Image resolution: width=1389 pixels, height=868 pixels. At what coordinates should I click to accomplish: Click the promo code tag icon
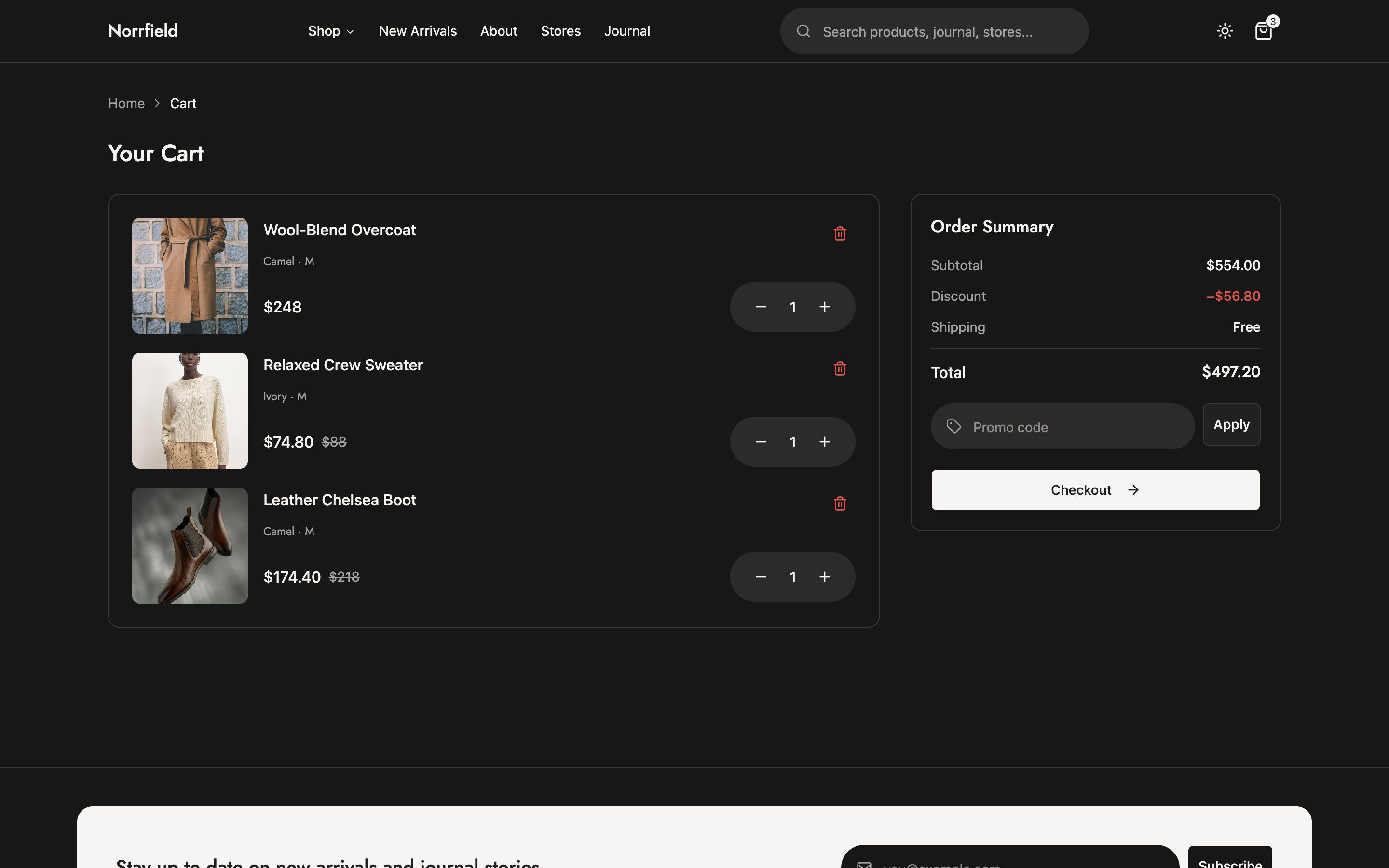954,426
